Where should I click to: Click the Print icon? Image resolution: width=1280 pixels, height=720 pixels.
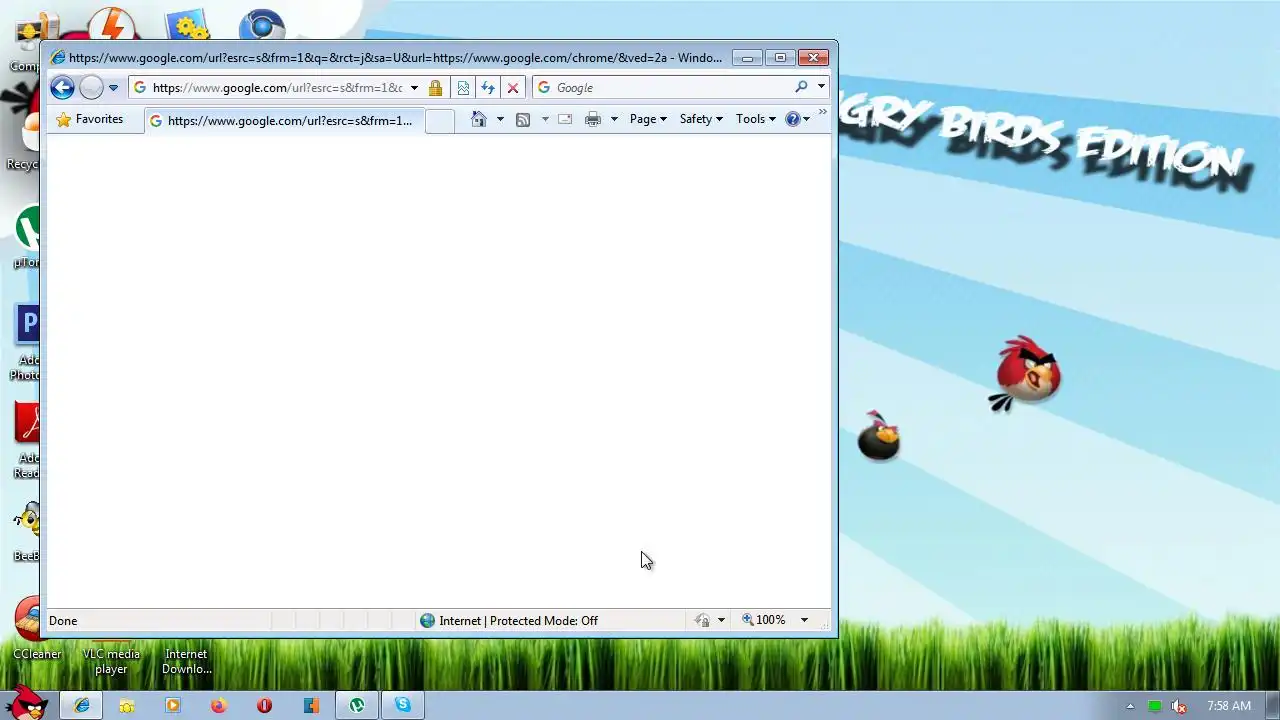(593, 119)
